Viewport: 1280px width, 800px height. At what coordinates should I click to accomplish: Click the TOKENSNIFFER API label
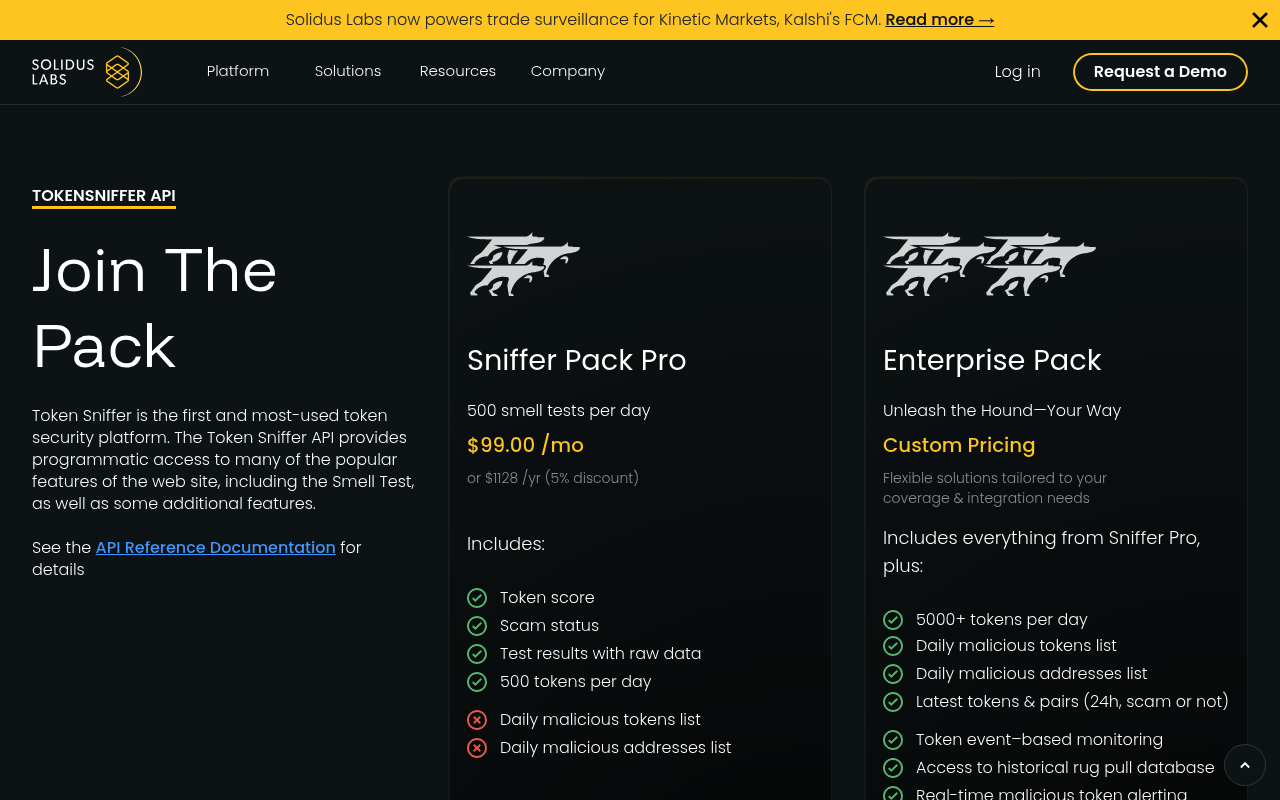[104, 196]
